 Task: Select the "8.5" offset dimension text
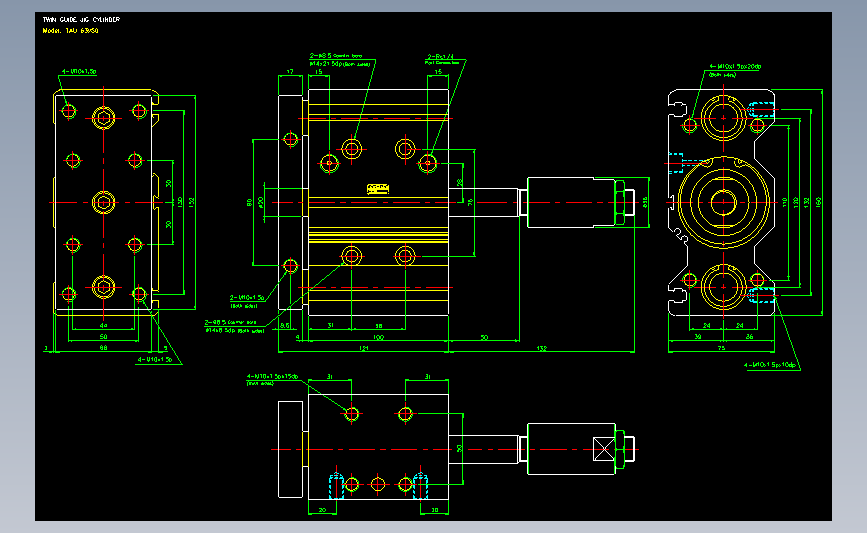(x=285, y=326)
